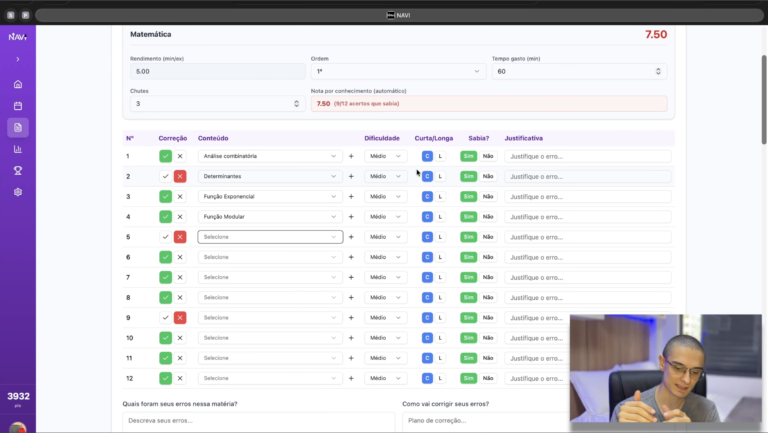Mark question 1 as wrong with X
The width and height of the screenshot is (768, 433).
coord(180,156)
